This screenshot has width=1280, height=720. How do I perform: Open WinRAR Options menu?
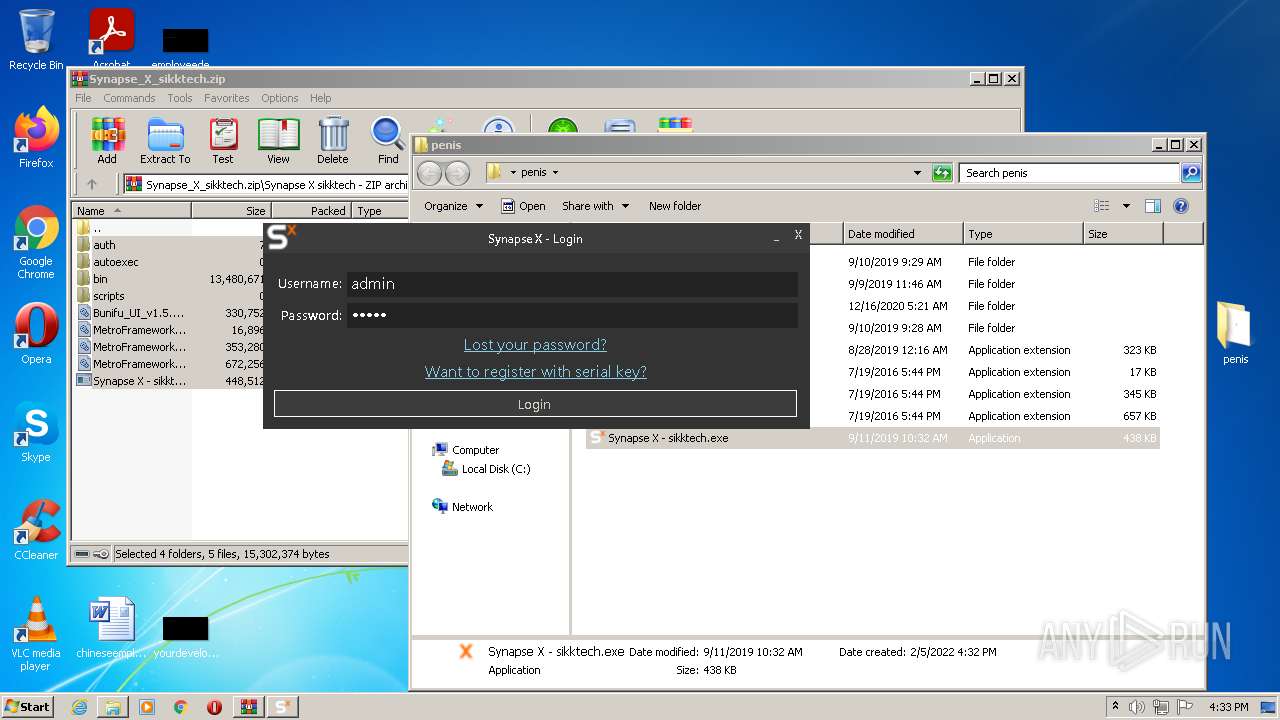pyautogui.click(x=280, y=98)
